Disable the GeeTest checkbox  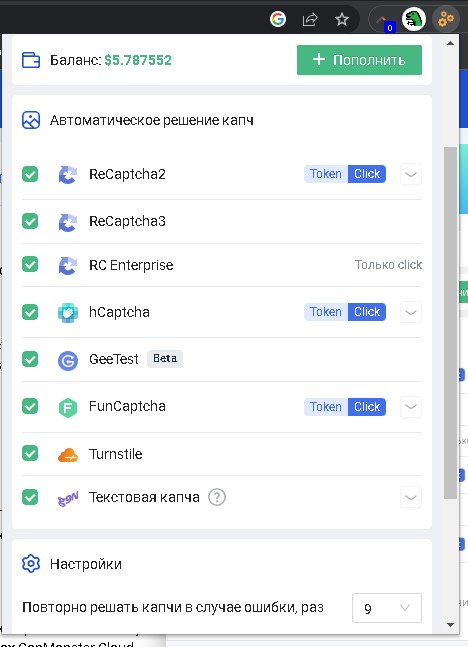(x=30, y=359)
